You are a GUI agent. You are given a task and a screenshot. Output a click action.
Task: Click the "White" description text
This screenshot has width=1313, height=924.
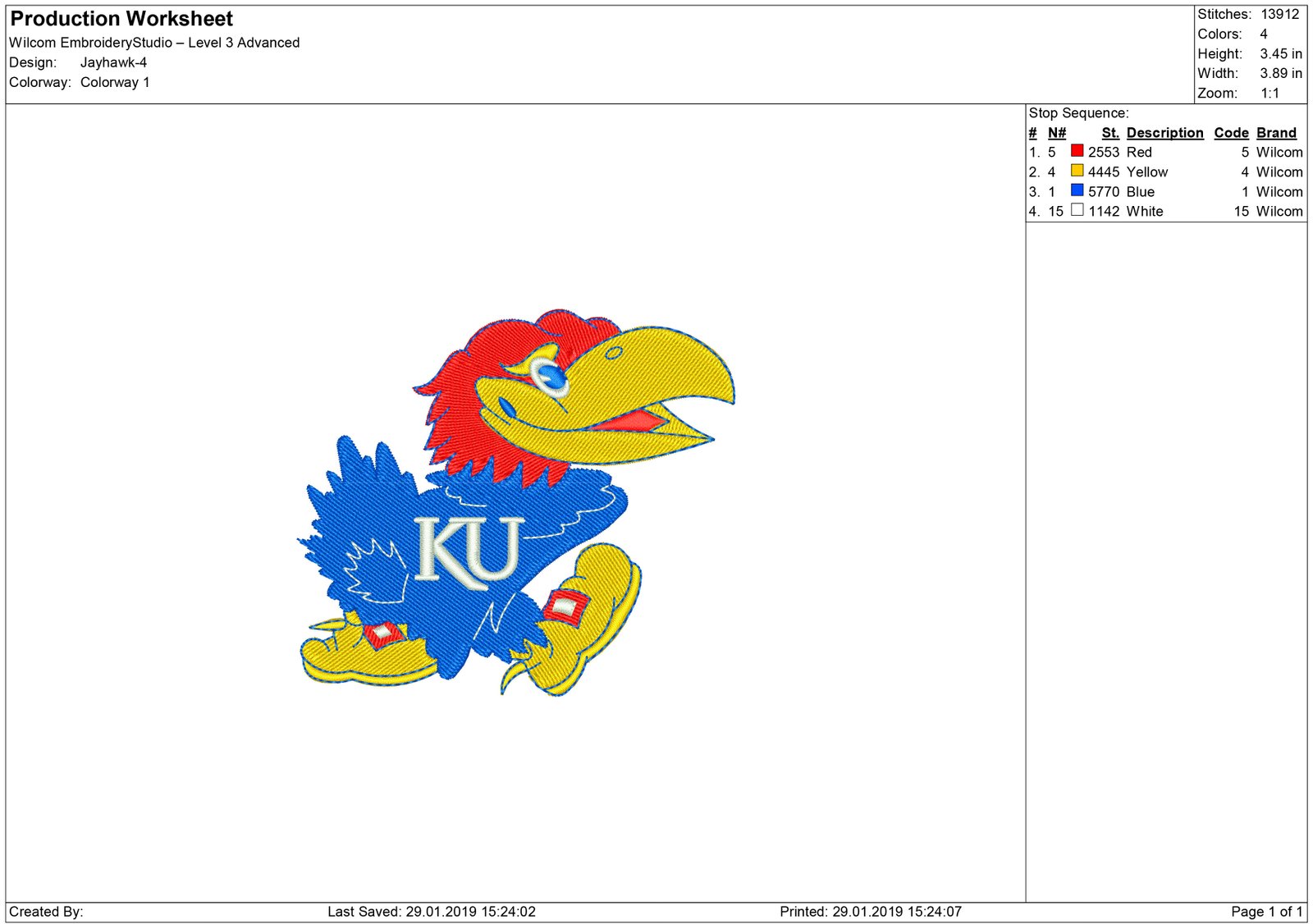pos(1145,211)
